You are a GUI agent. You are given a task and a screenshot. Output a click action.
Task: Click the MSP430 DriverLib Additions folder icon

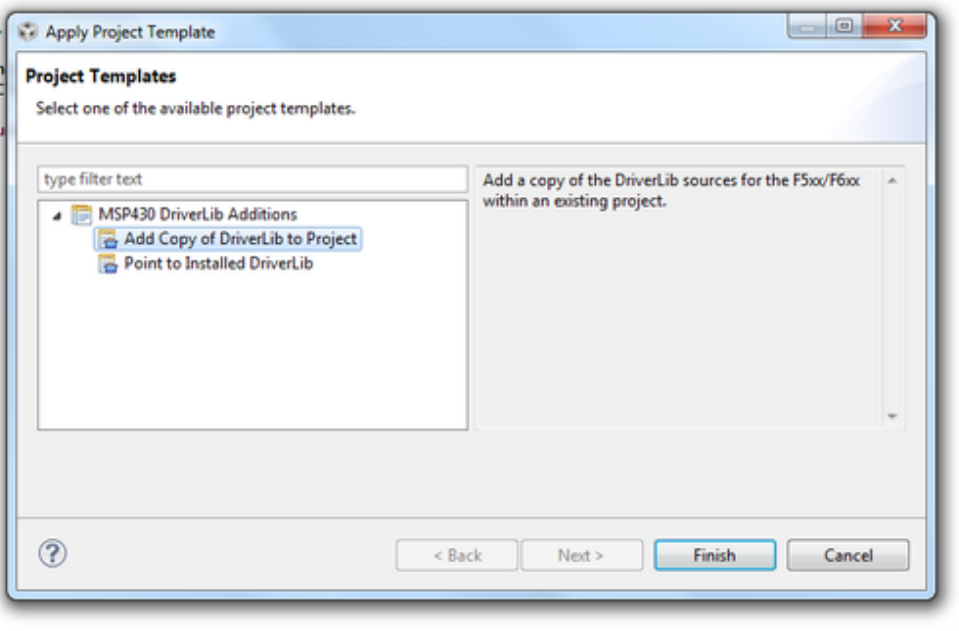point(82,215)
